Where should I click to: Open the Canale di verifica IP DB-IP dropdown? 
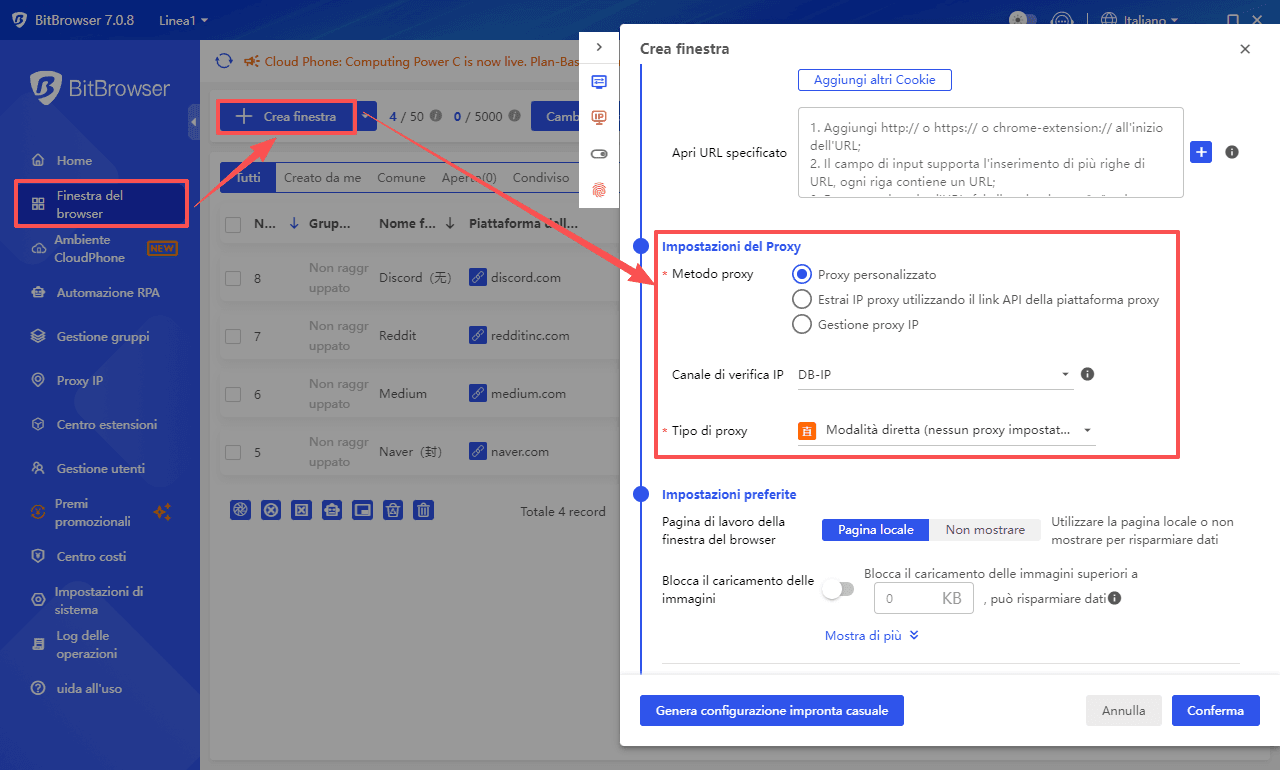pos(934,374)
